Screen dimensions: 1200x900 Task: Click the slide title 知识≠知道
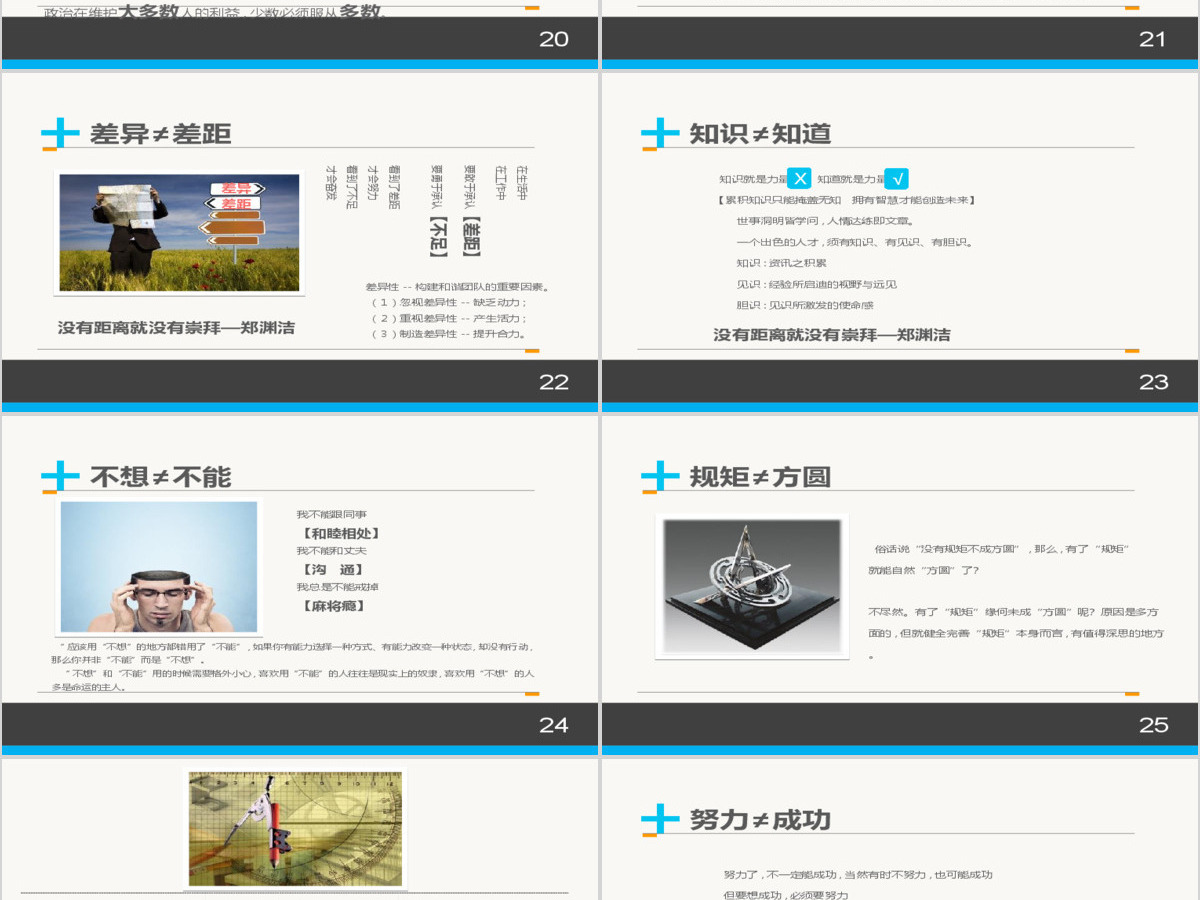tap(761, 134)
